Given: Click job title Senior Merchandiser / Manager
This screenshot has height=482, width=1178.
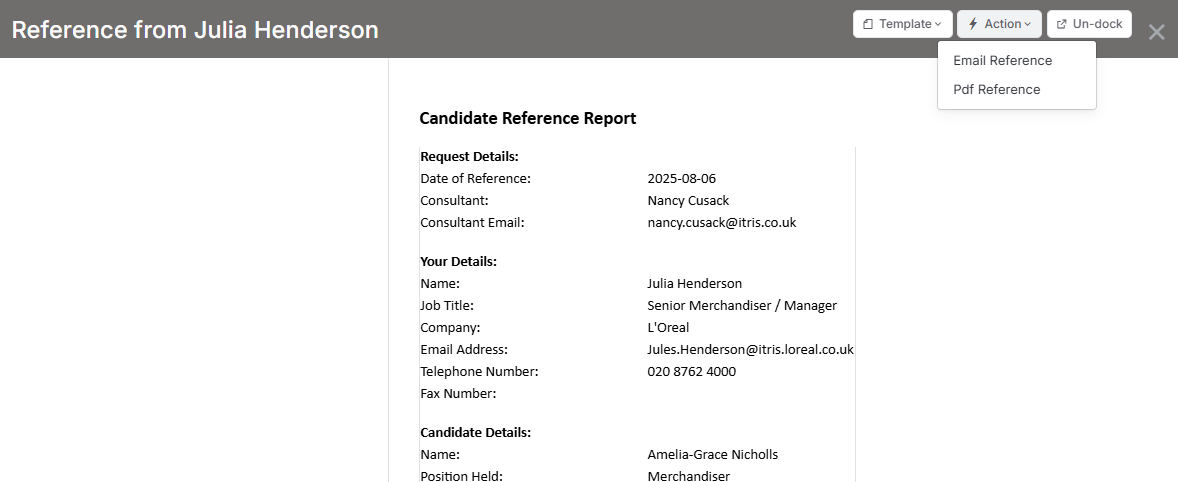Looking at the screenshot, I should tap(742, 306).
